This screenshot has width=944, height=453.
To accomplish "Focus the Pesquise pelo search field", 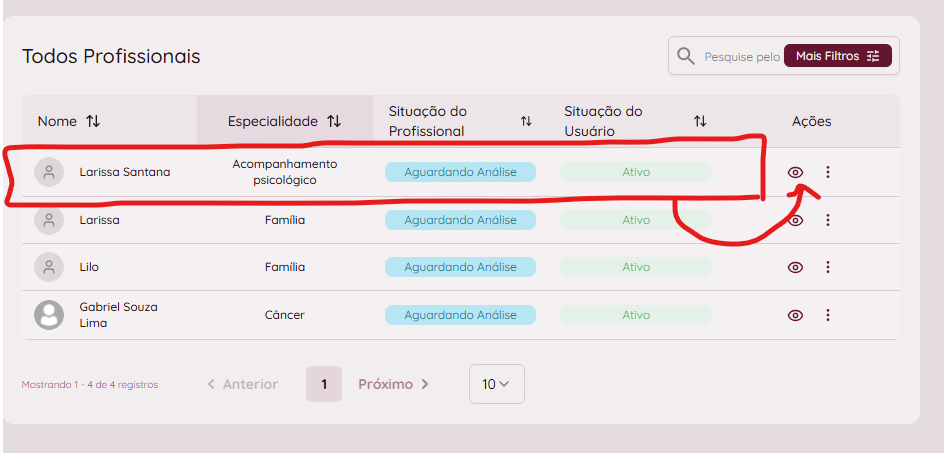I will 741,57.
